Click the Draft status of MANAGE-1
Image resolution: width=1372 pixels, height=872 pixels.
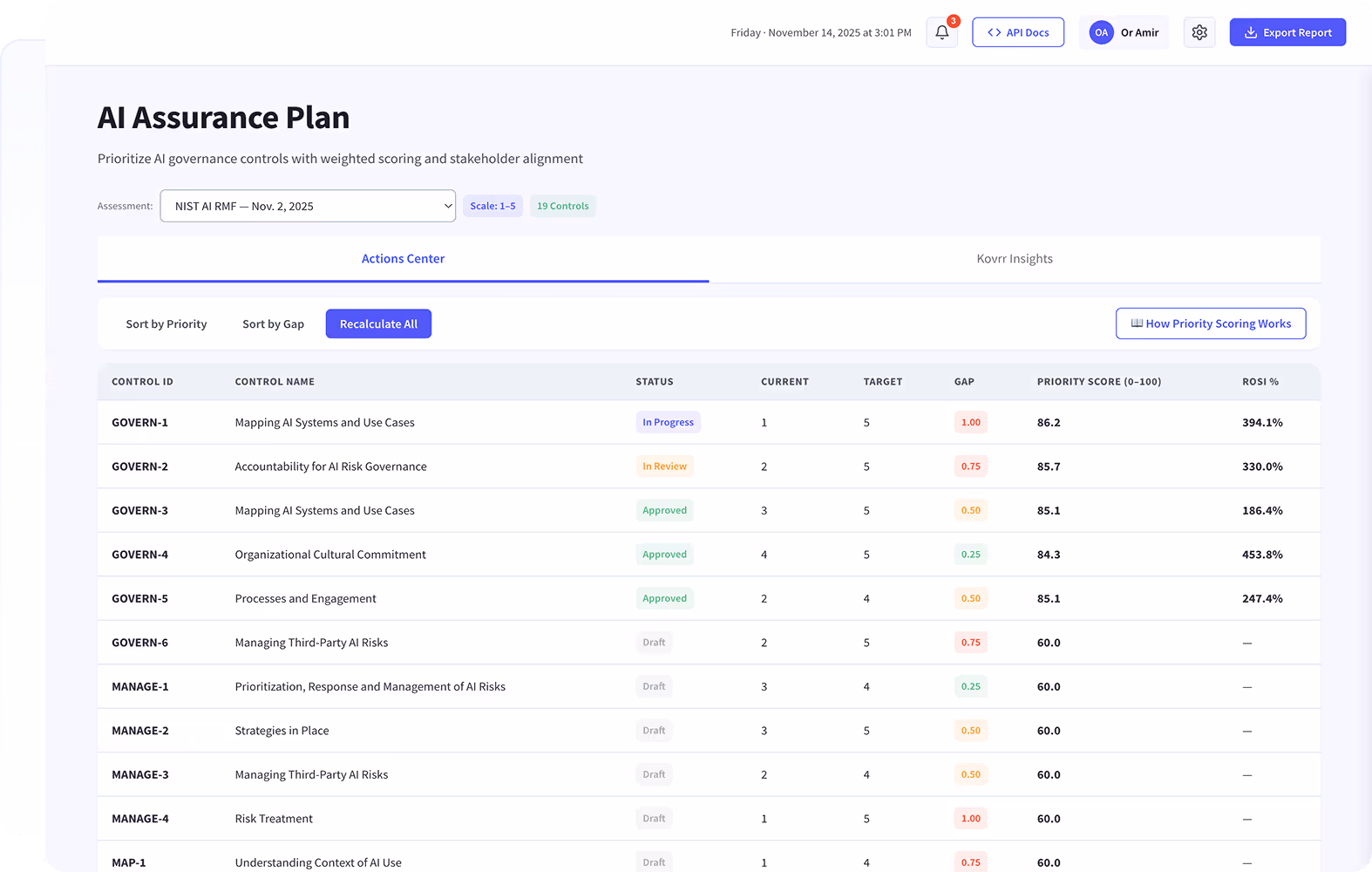tap(654, 686)
